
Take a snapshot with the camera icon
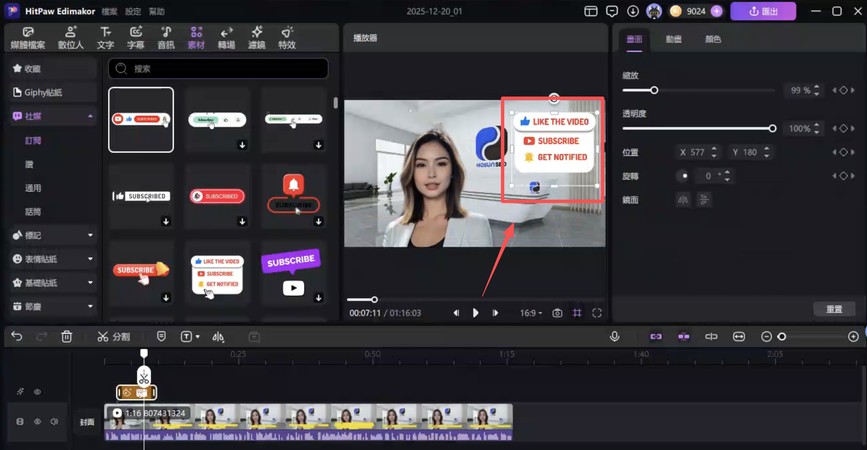click(x=557, y=313)
